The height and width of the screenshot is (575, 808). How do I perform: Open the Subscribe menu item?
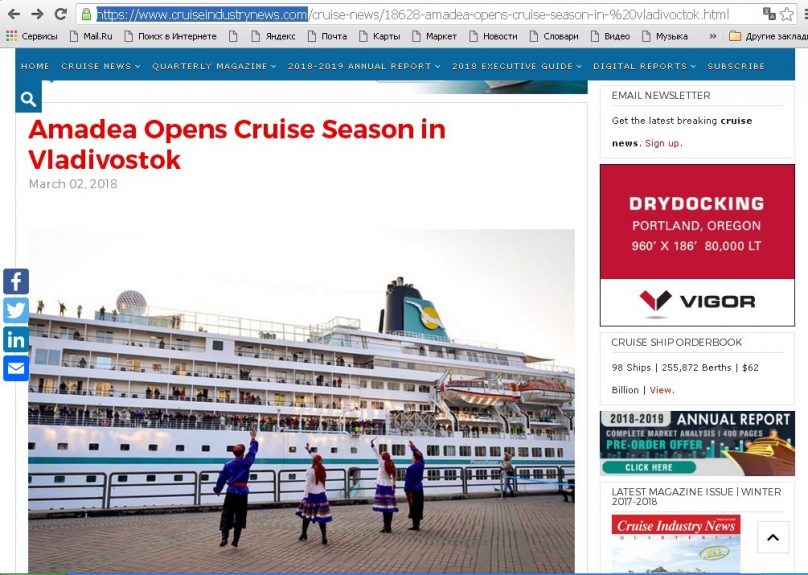point(736,66)
